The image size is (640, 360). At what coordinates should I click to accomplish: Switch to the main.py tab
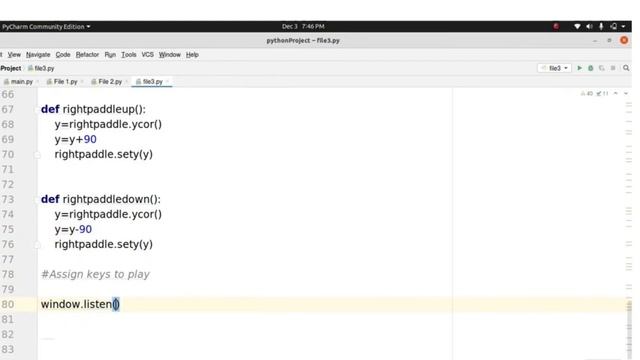point(18,82)
